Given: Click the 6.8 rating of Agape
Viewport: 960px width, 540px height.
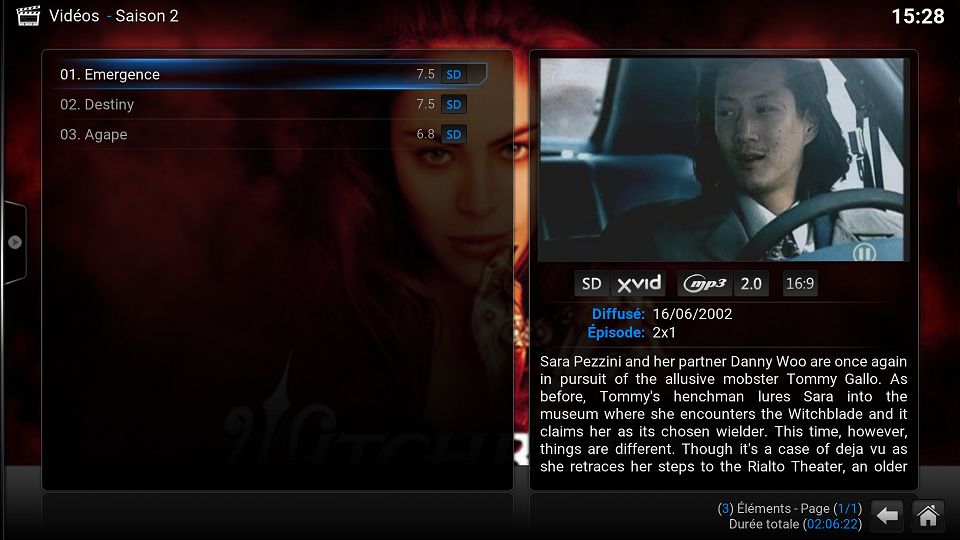Looking at the screenshot, I should click(426, 134).
